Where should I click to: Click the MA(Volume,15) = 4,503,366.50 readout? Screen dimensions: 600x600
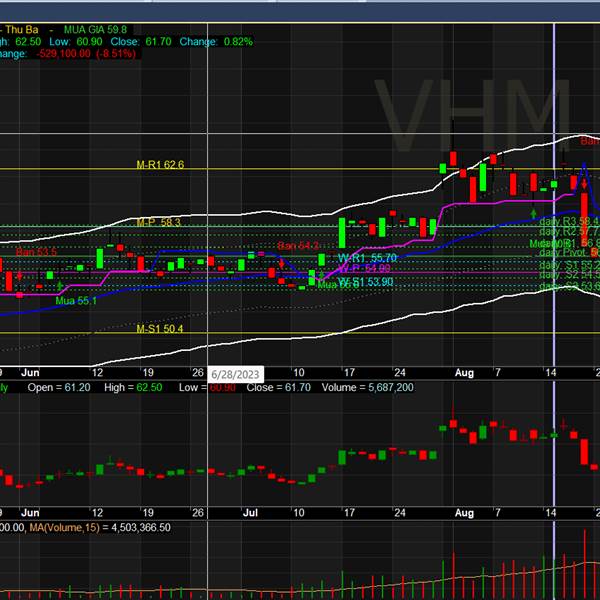pyautogui.click(x=100, y=528)
